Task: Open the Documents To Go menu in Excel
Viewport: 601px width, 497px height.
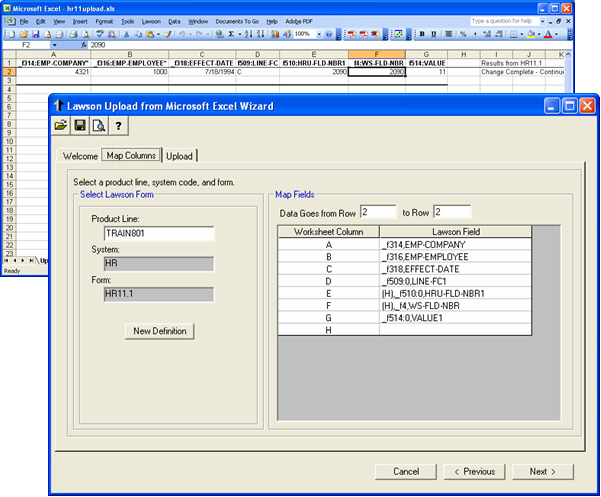Action: pyautogui.click(x=237, y=21)
